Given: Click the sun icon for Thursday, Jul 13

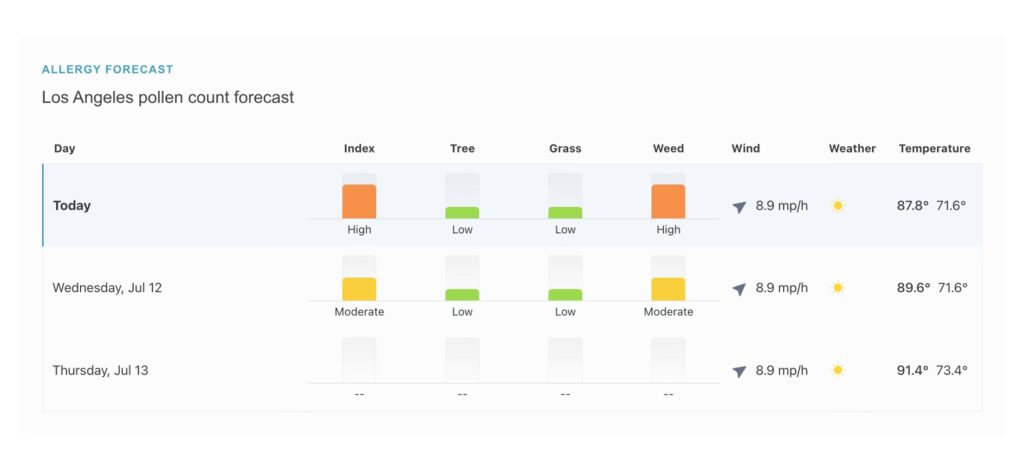Looking at the screenshot, I should tap(838, 370).
